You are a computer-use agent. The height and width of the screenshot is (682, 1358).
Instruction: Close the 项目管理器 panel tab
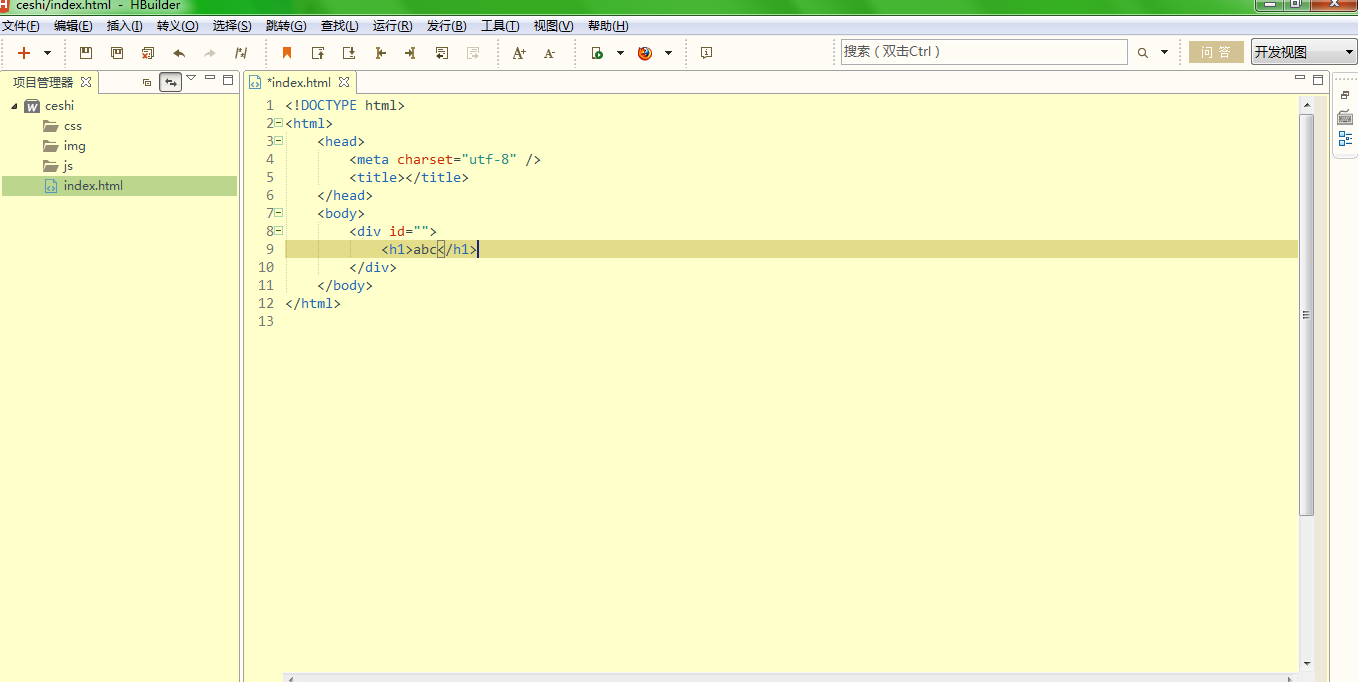(x=86, y=82)
